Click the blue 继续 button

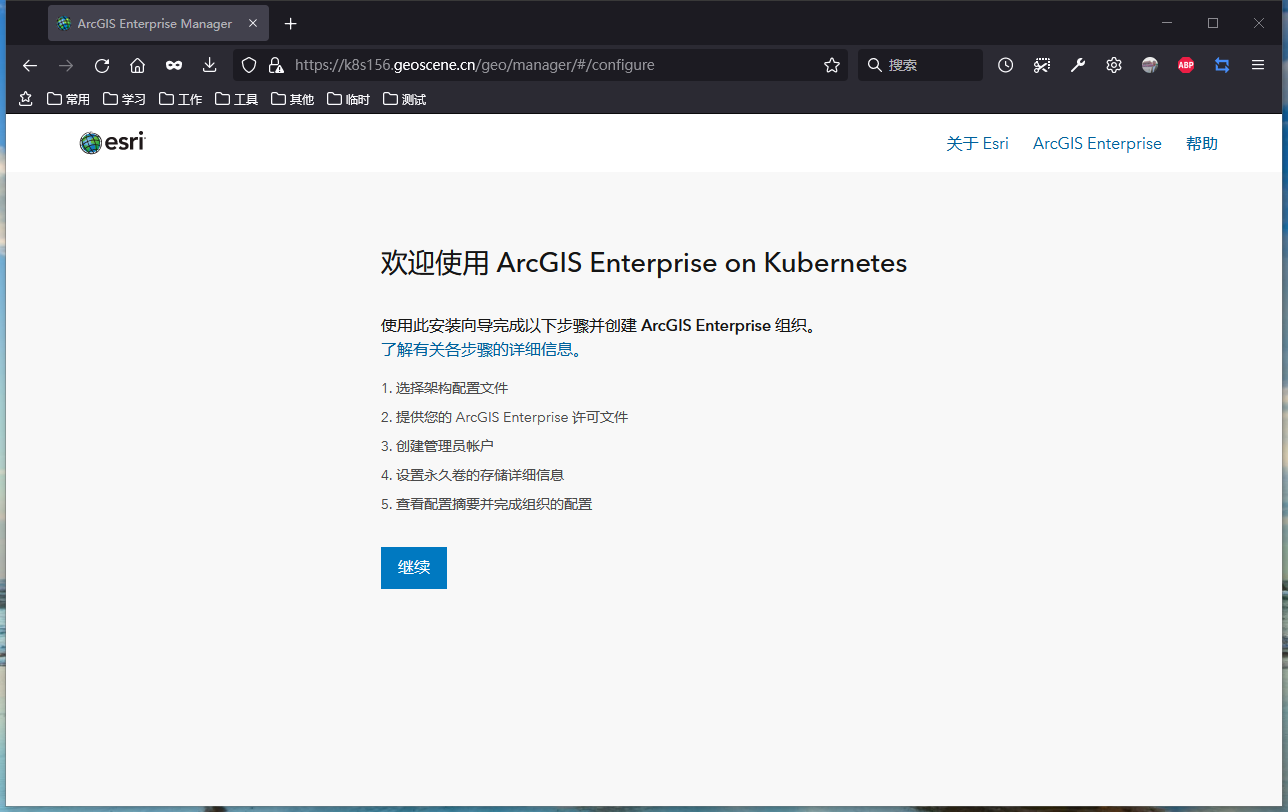click(x=414, y=568)
